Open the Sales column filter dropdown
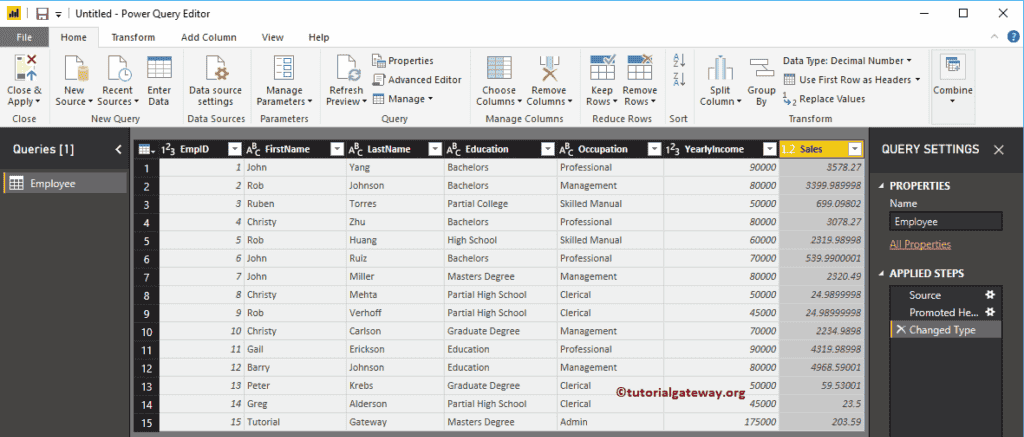Screen dimensions: 1024x437 (x=855, y=150)
